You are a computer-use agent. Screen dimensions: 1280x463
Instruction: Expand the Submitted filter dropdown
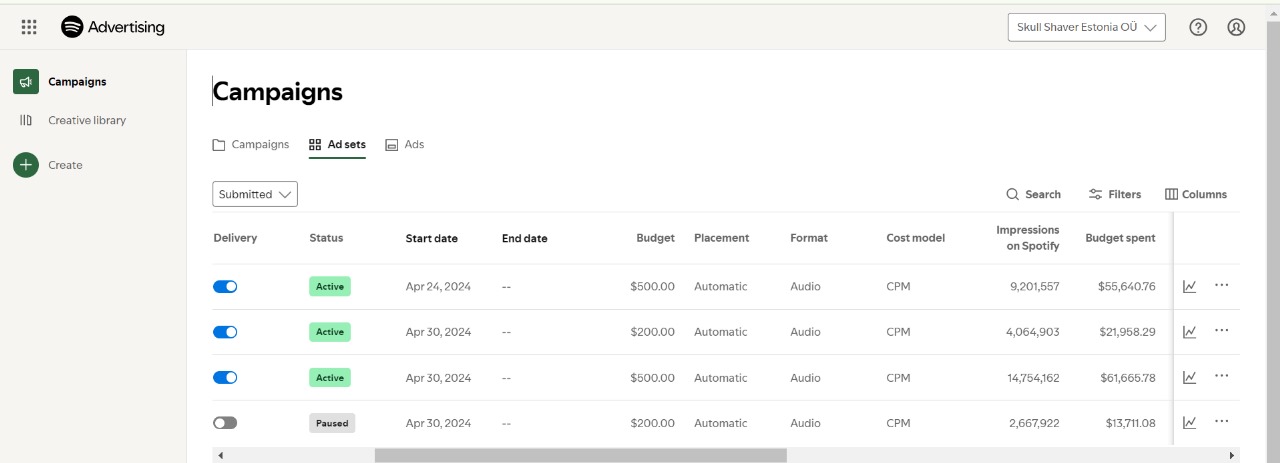point(255,194)
